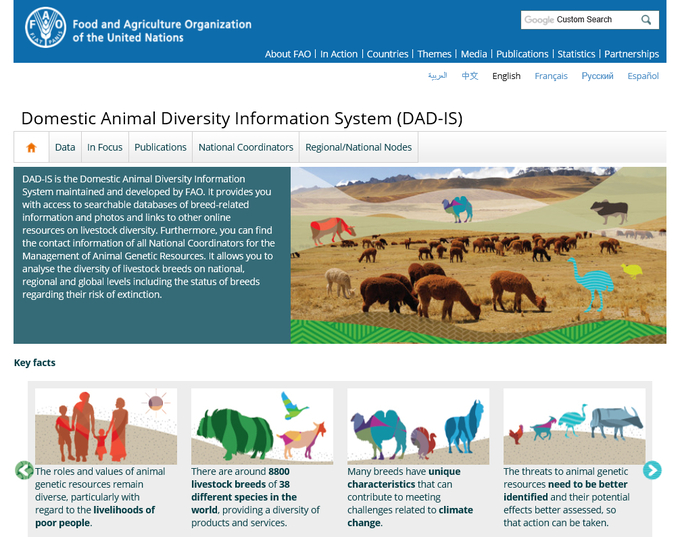Click the green yak key fact image

click(x=262, y=426)
